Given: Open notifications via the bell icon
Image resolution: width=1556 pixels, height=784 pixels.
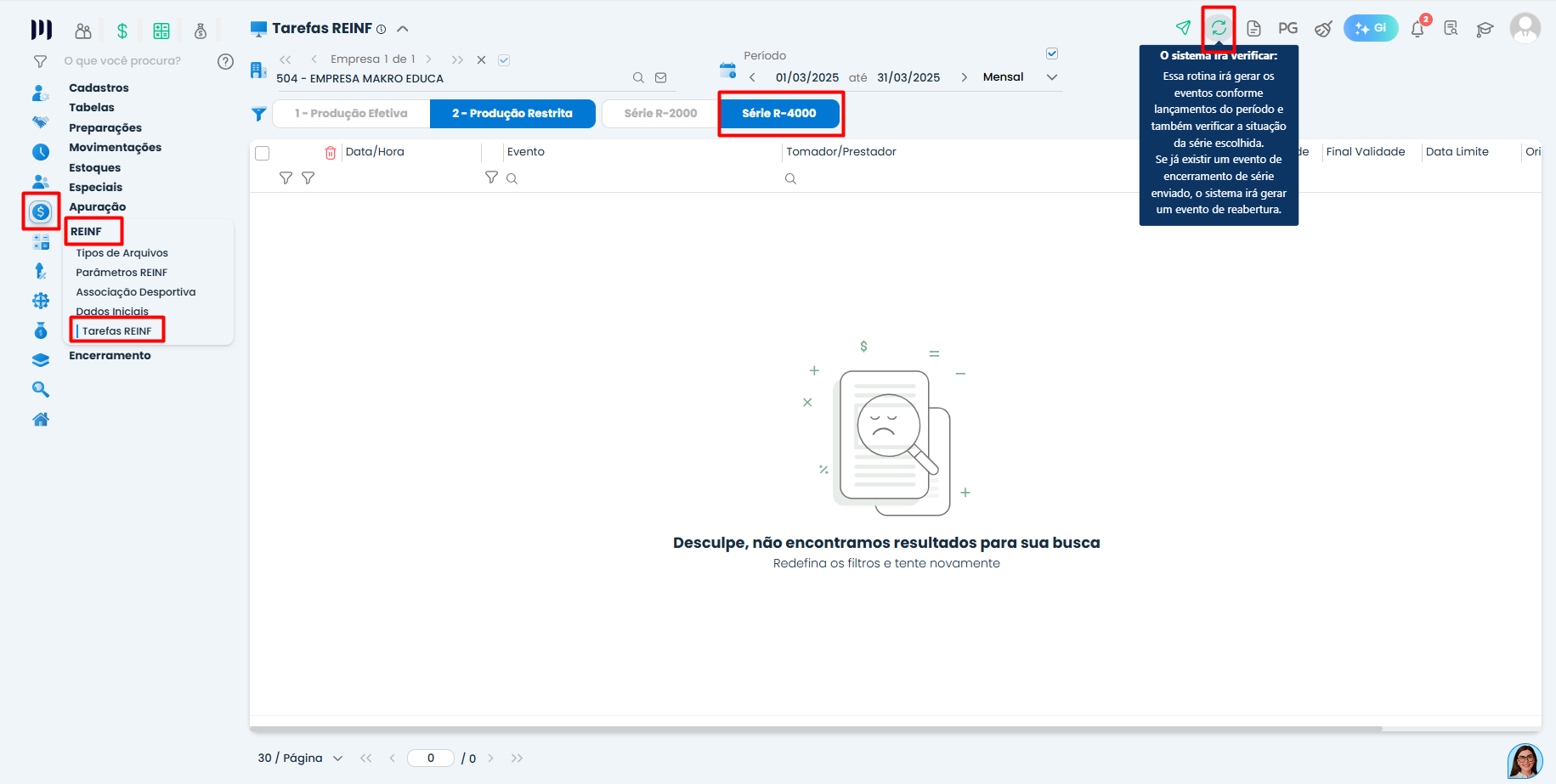Looking at the screenshot, I should [x=1417, y=28].
